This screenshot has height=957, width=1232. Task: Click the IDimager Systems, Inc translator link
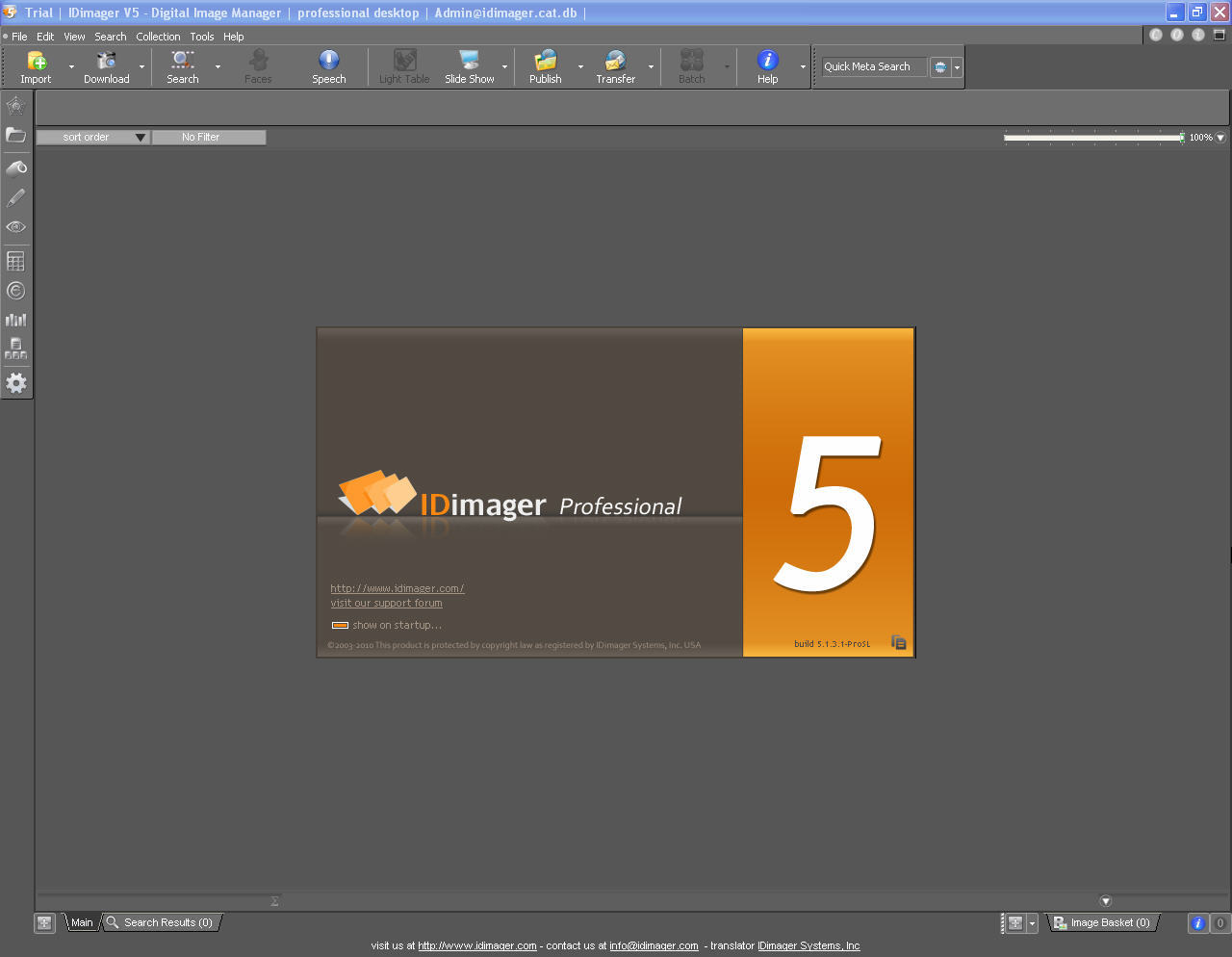tap(808, 945)
